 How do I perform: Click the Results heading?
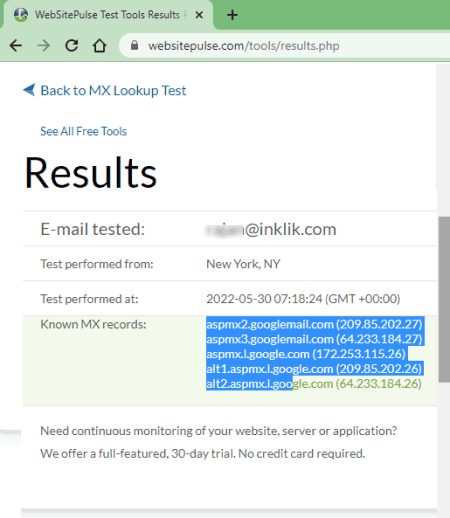90,173
